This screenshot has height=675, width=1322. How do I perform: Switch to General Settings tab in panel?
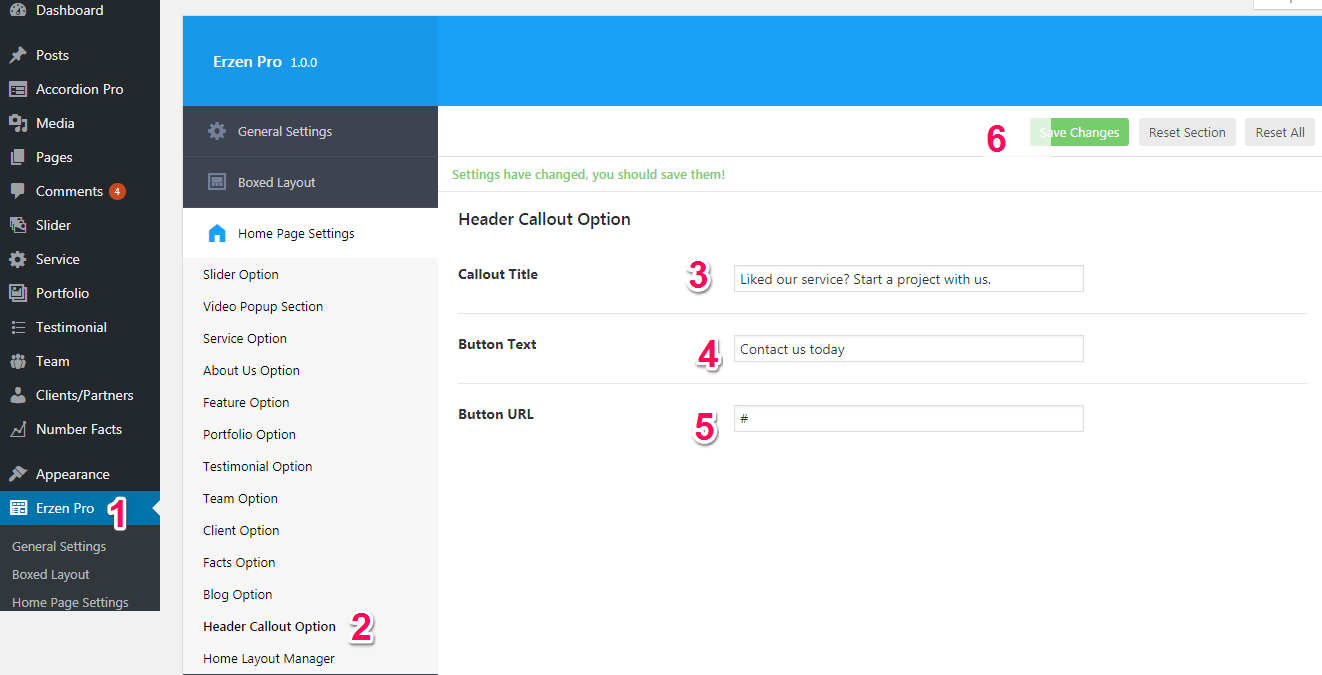click(x=310, y=131)
